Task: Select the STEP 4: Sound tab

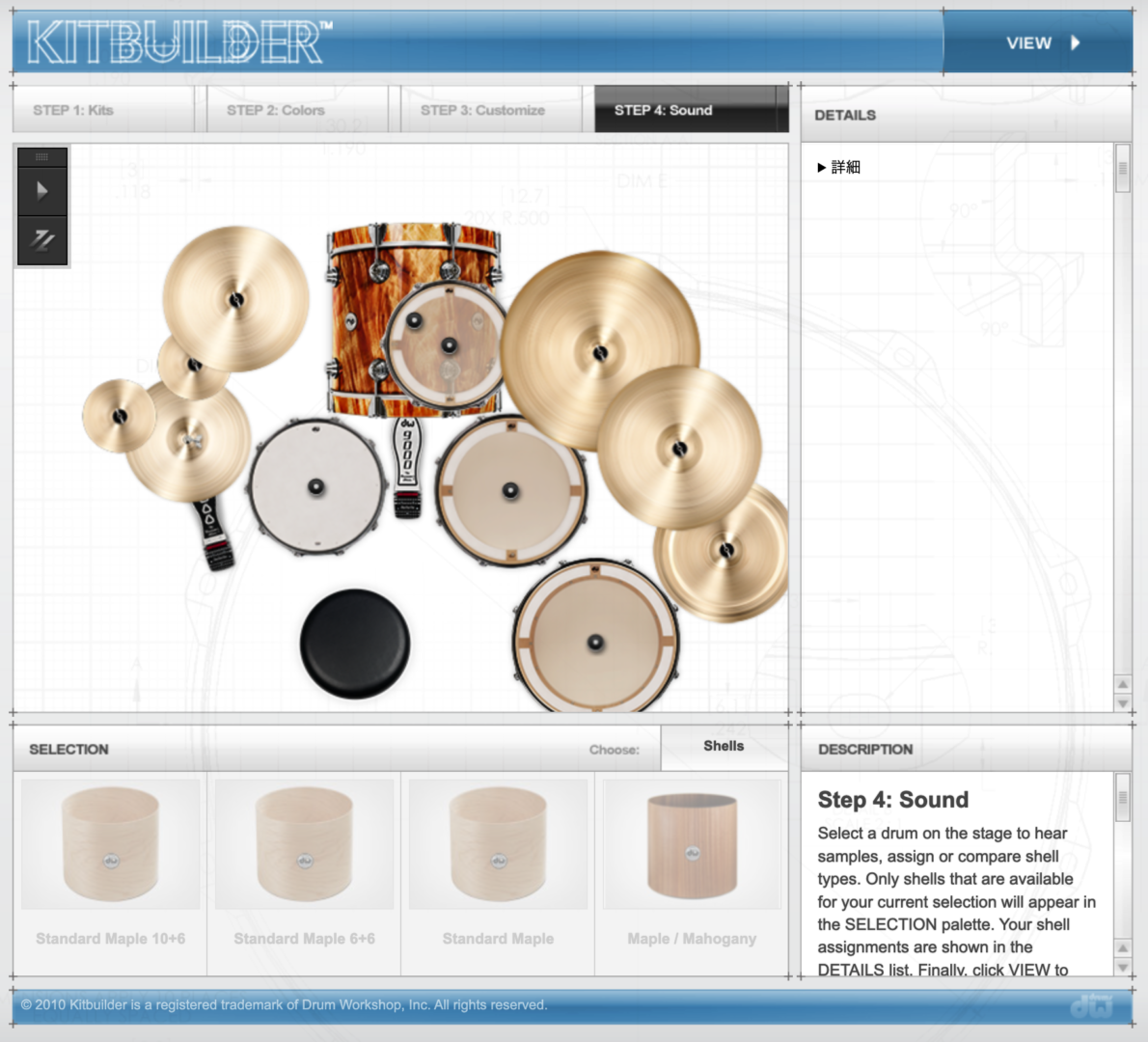Action: pos(691,110)
